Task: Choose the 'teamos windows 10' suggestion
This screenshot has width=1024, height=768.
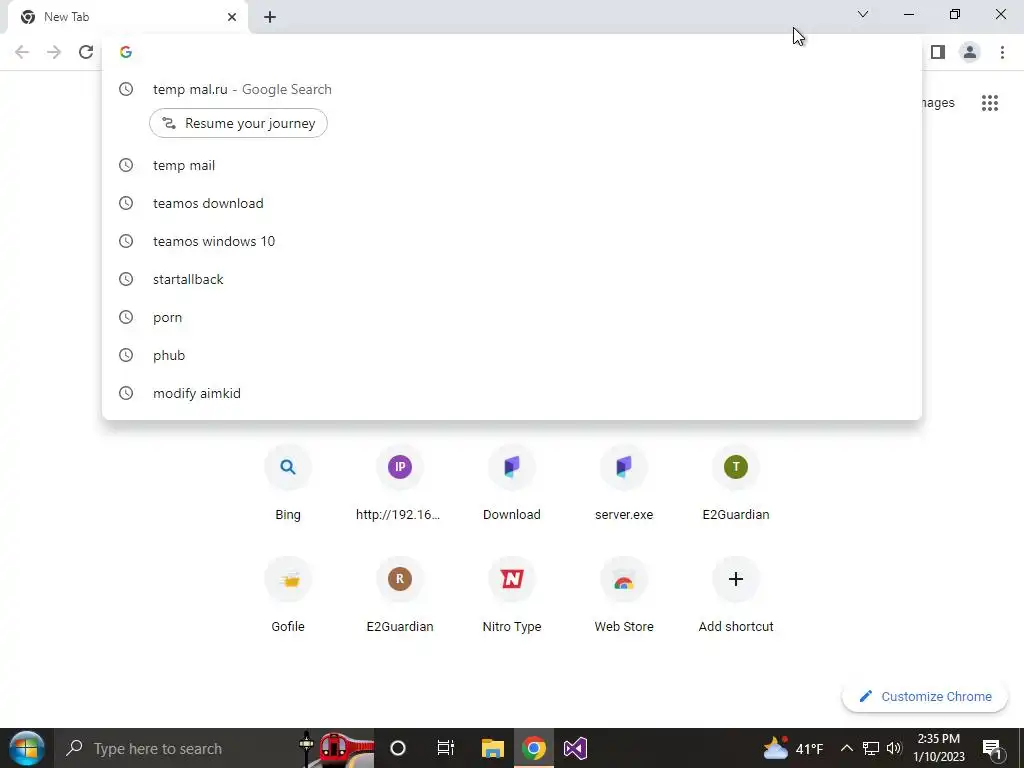Action: click(511, 241)
